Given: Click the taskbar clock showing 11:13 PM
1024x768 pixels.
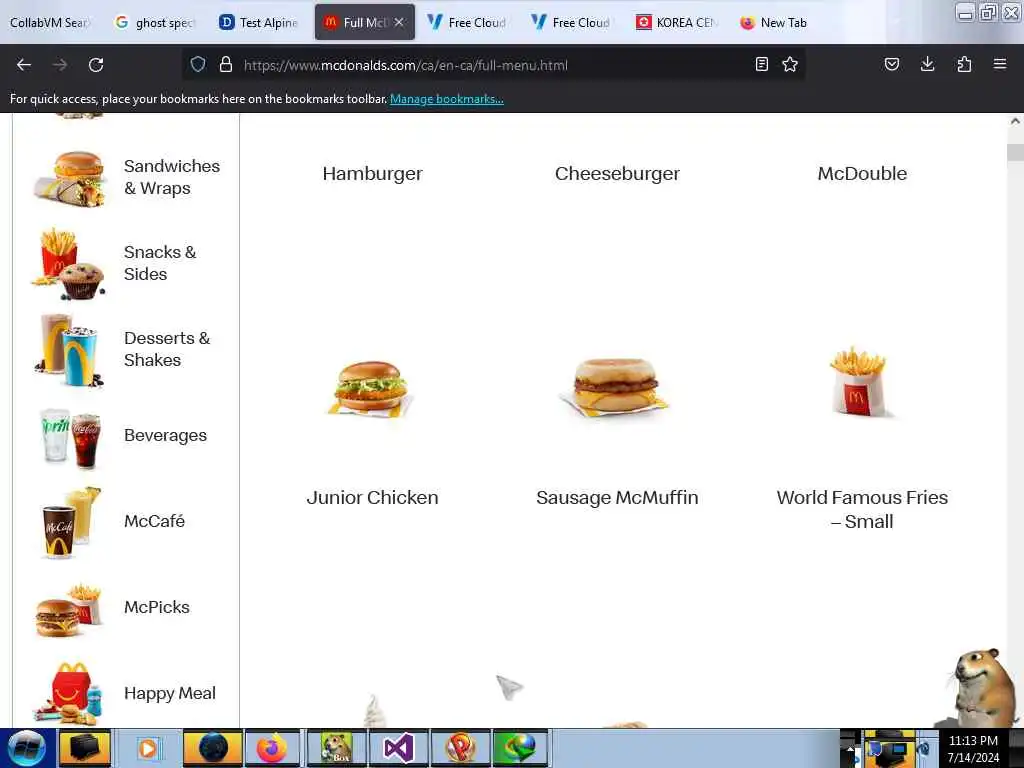Looking at the screenshot, I should [973, 748].
